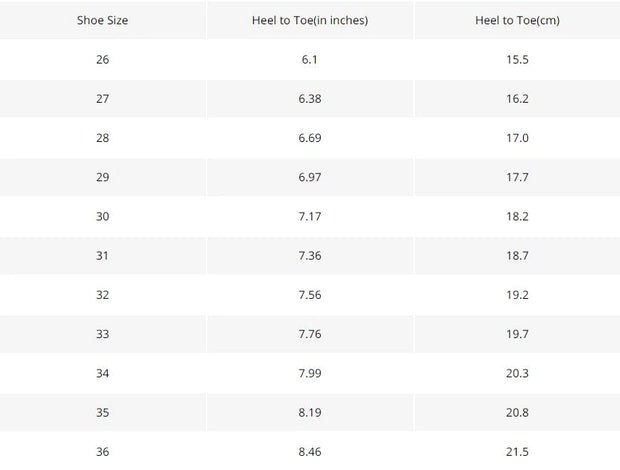
Task: Click the Shoe Size column header
Action: point(102,20)
